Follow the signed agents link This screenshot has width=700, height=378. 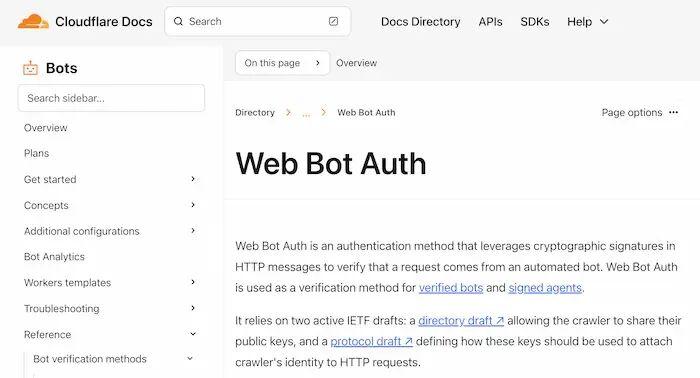[x=545, y=288]
